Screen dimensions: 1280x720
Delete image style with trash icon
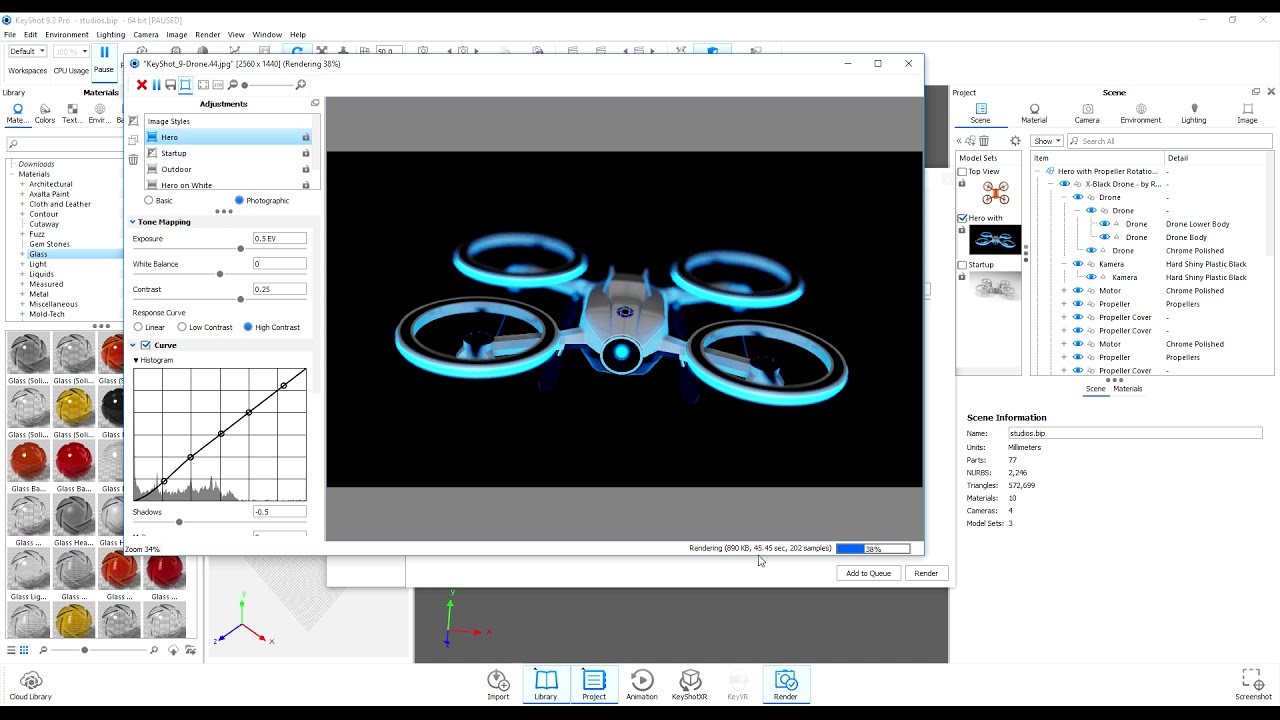[133, 159]
